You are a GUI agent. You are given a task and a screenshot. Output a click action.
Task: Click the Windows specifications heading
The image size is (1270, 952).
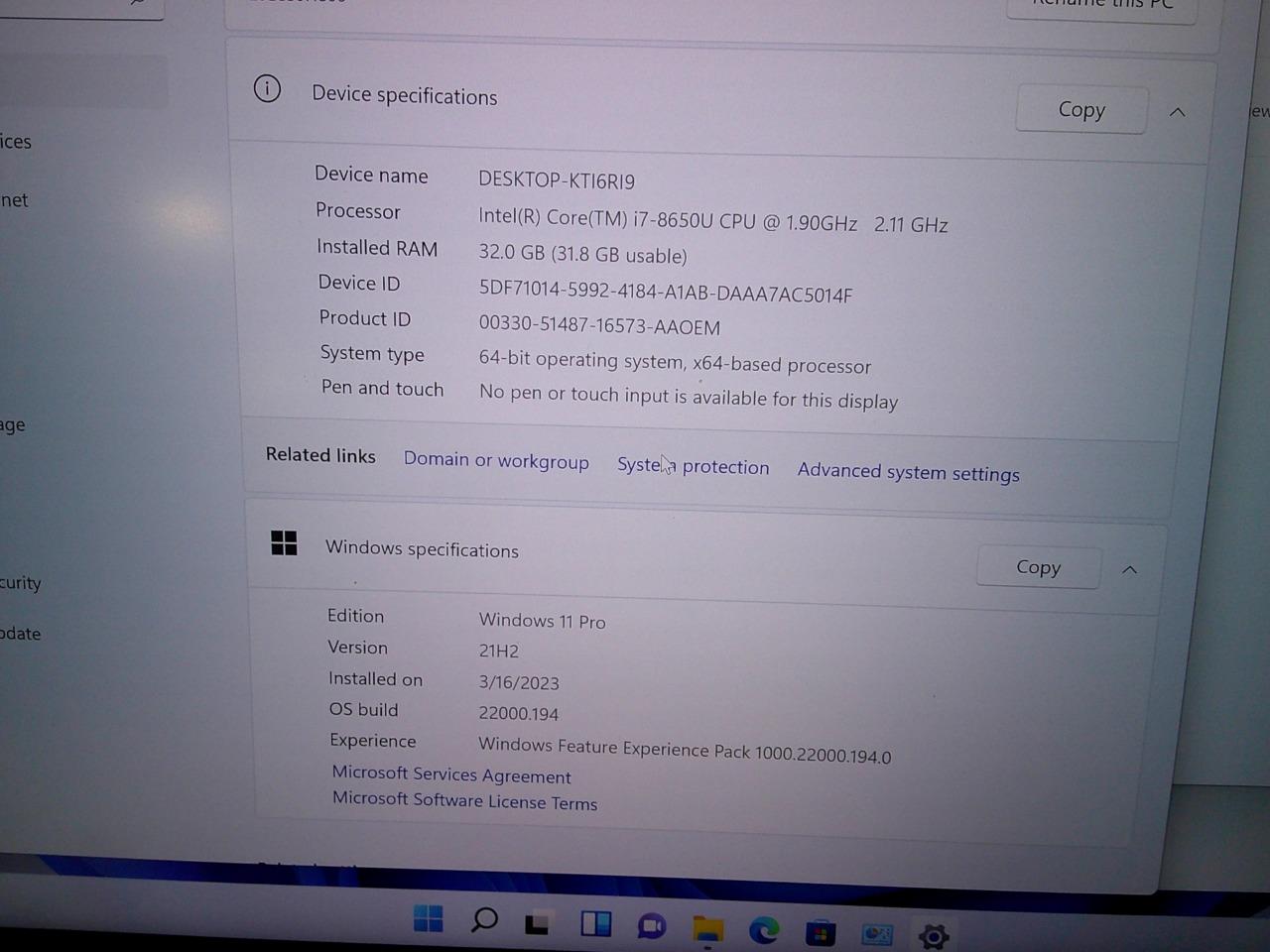pos(422,548)
